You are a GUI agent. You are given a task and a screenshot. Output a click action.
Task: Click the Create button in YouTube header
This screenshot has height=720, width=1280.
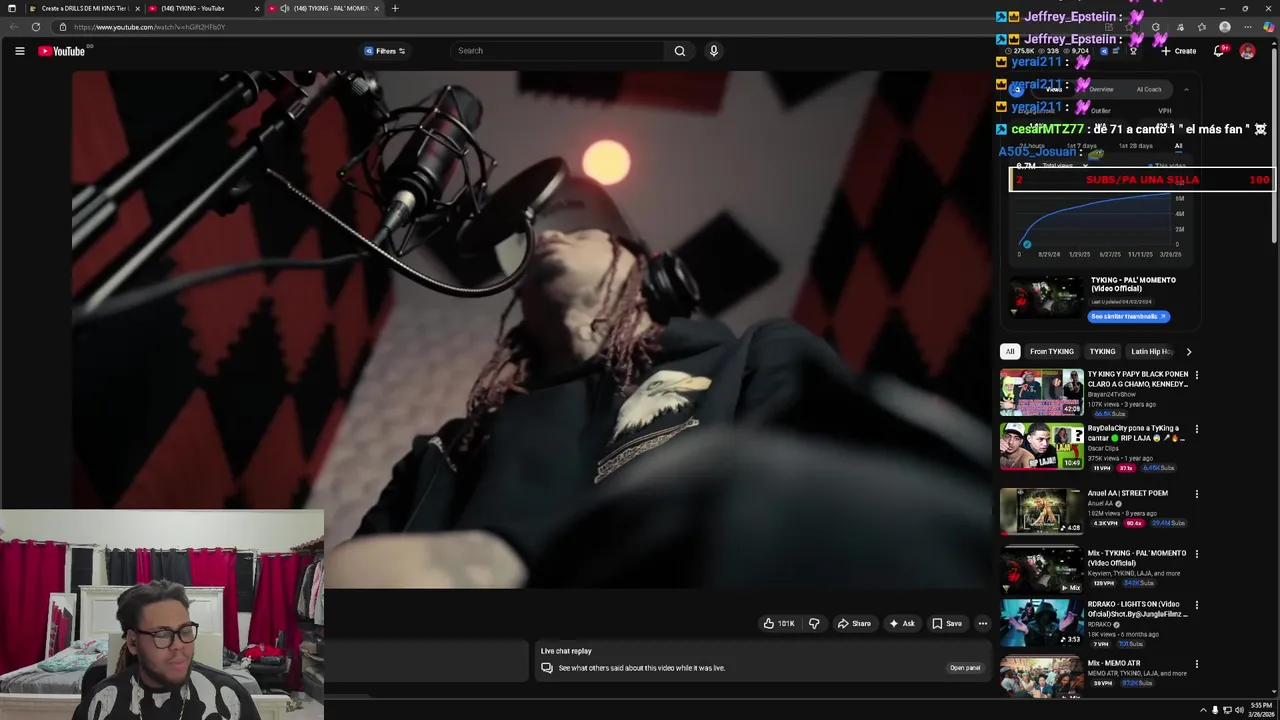(x=1178, y=51)
